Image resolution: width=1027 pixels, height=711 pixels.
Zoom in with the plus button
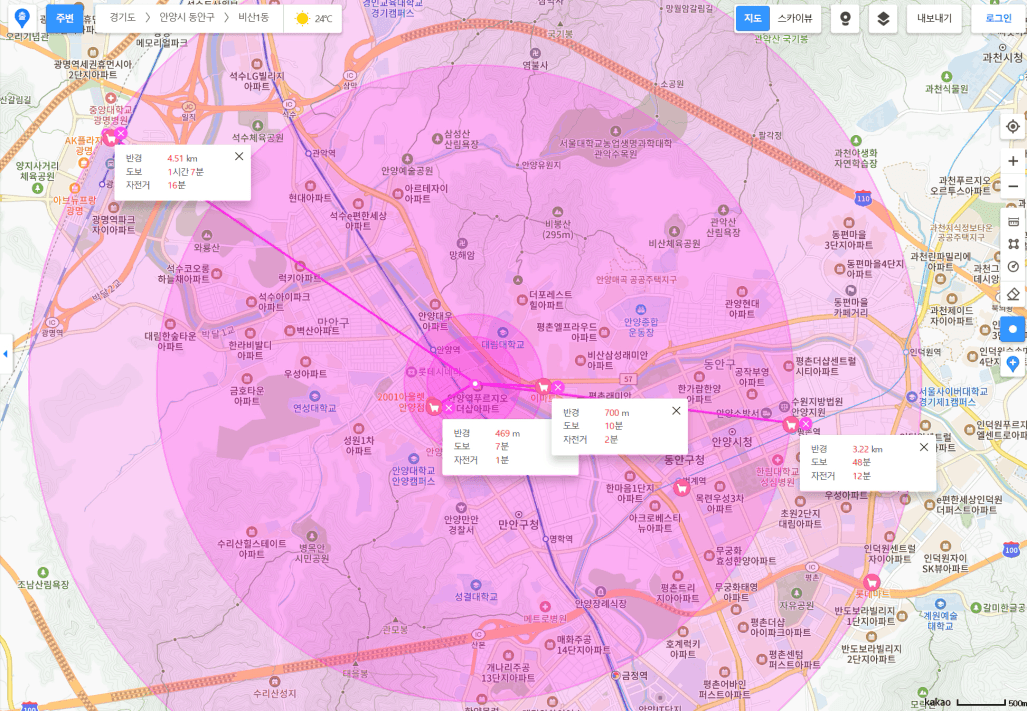(1013, 161)
